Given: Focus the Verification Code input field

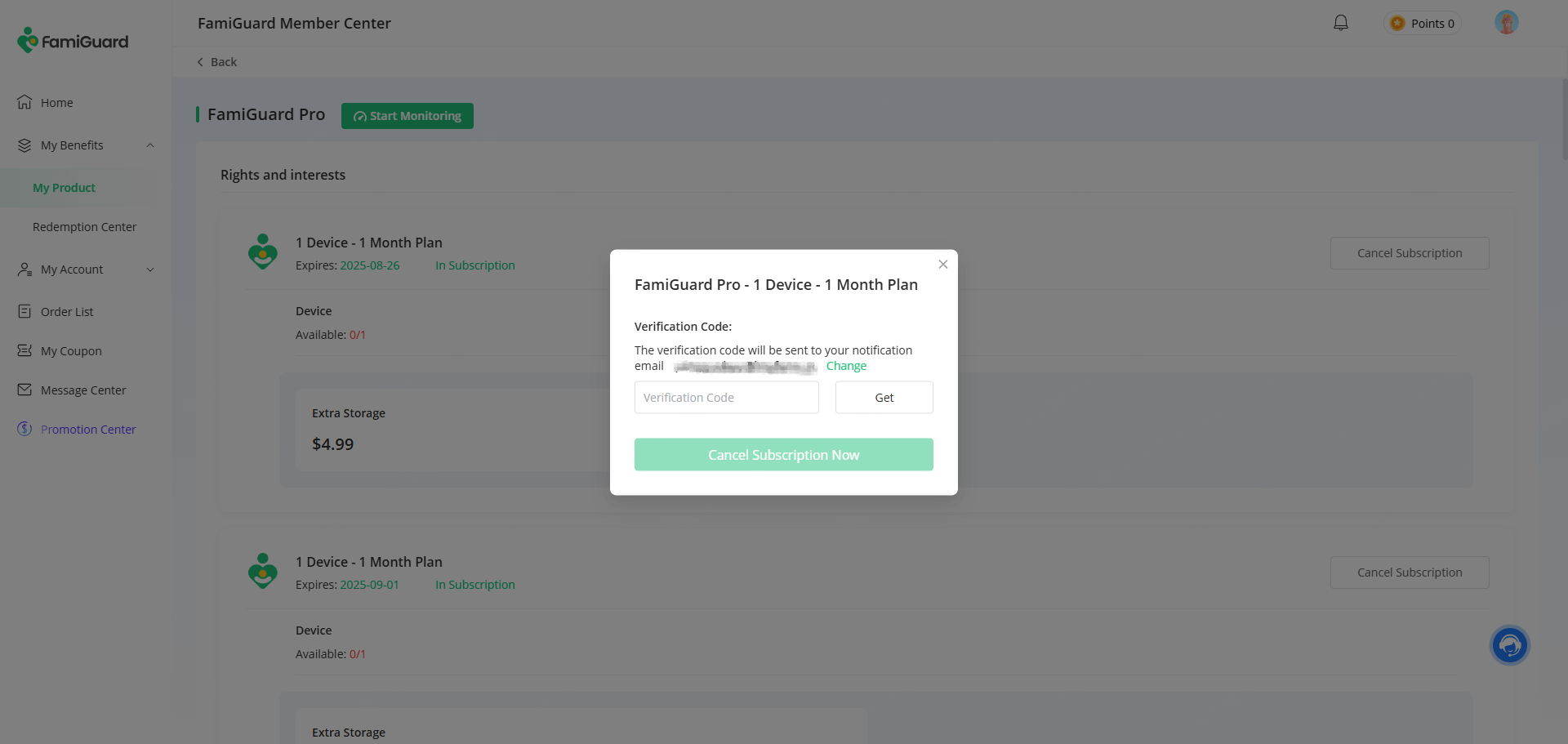Looking at the screenshot, I should coord(726,398).
